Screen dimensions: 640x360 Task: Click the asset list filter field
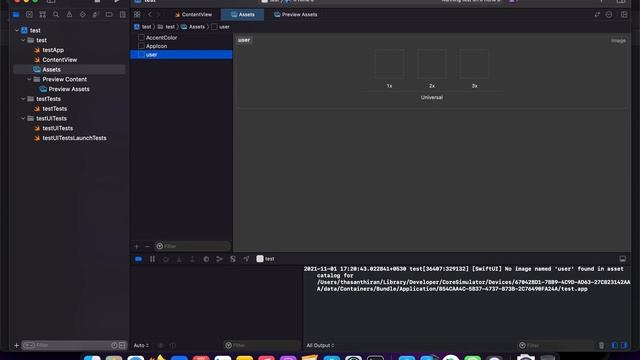(x=192, y=246)
